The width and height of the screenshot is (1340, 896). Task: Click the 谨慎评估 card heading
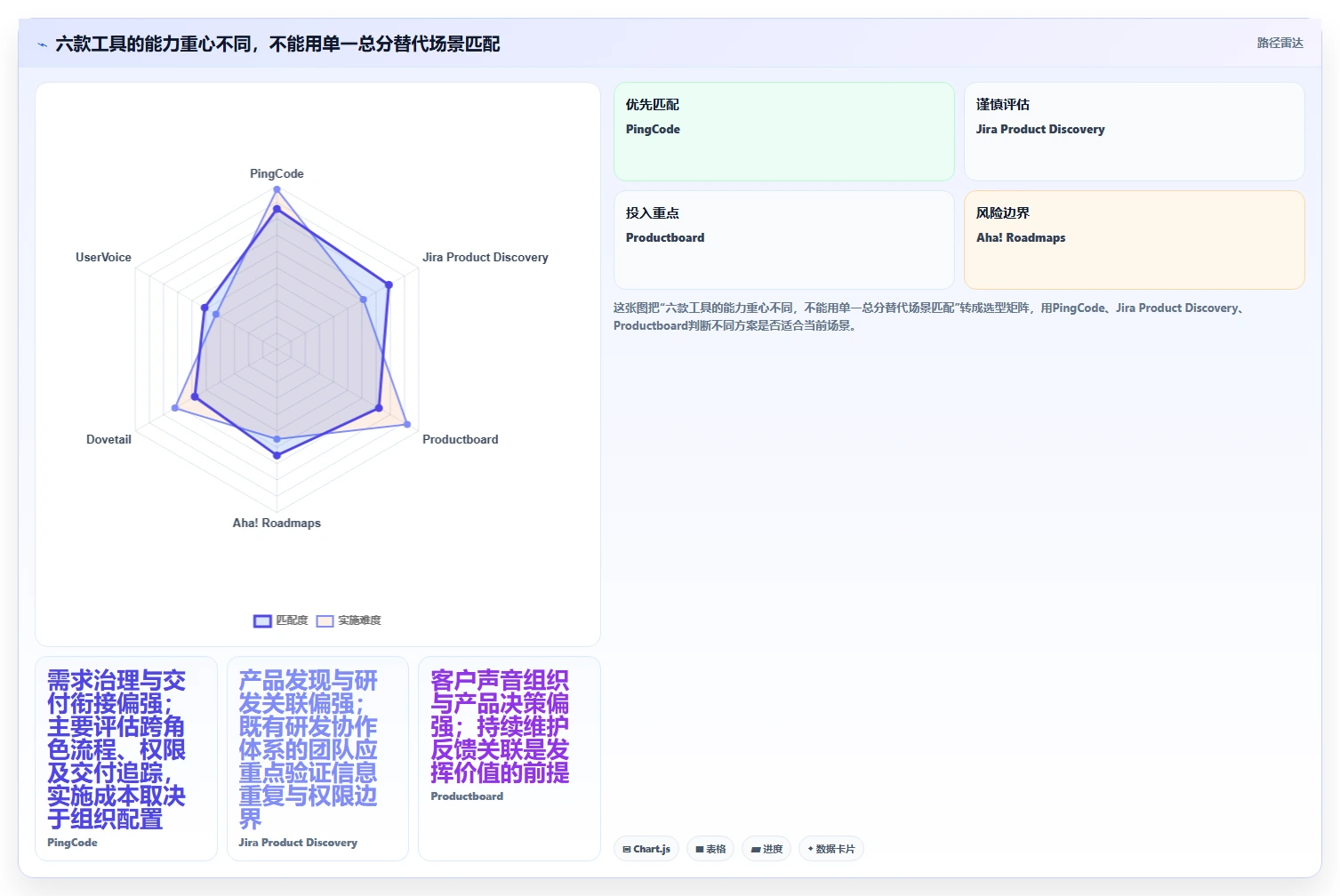pos(1002,105)
